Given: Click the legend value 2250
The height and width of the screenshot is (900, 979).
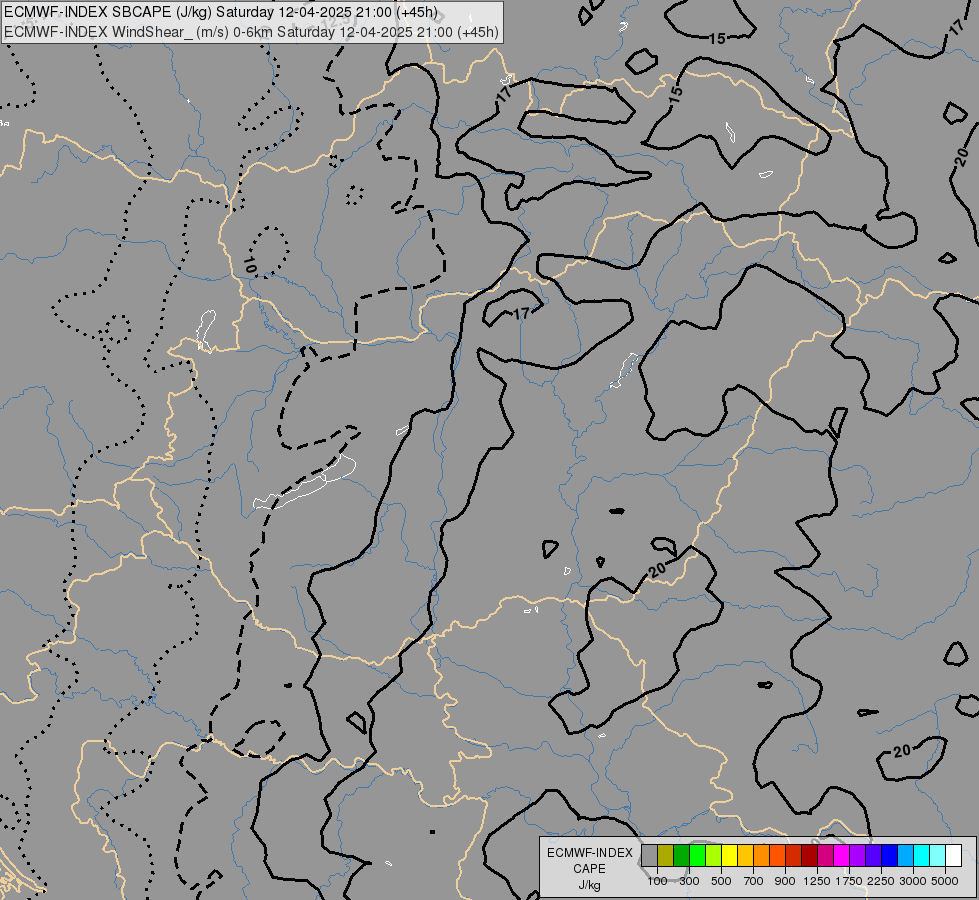Looking at the screenshot, I should point(881,881).
